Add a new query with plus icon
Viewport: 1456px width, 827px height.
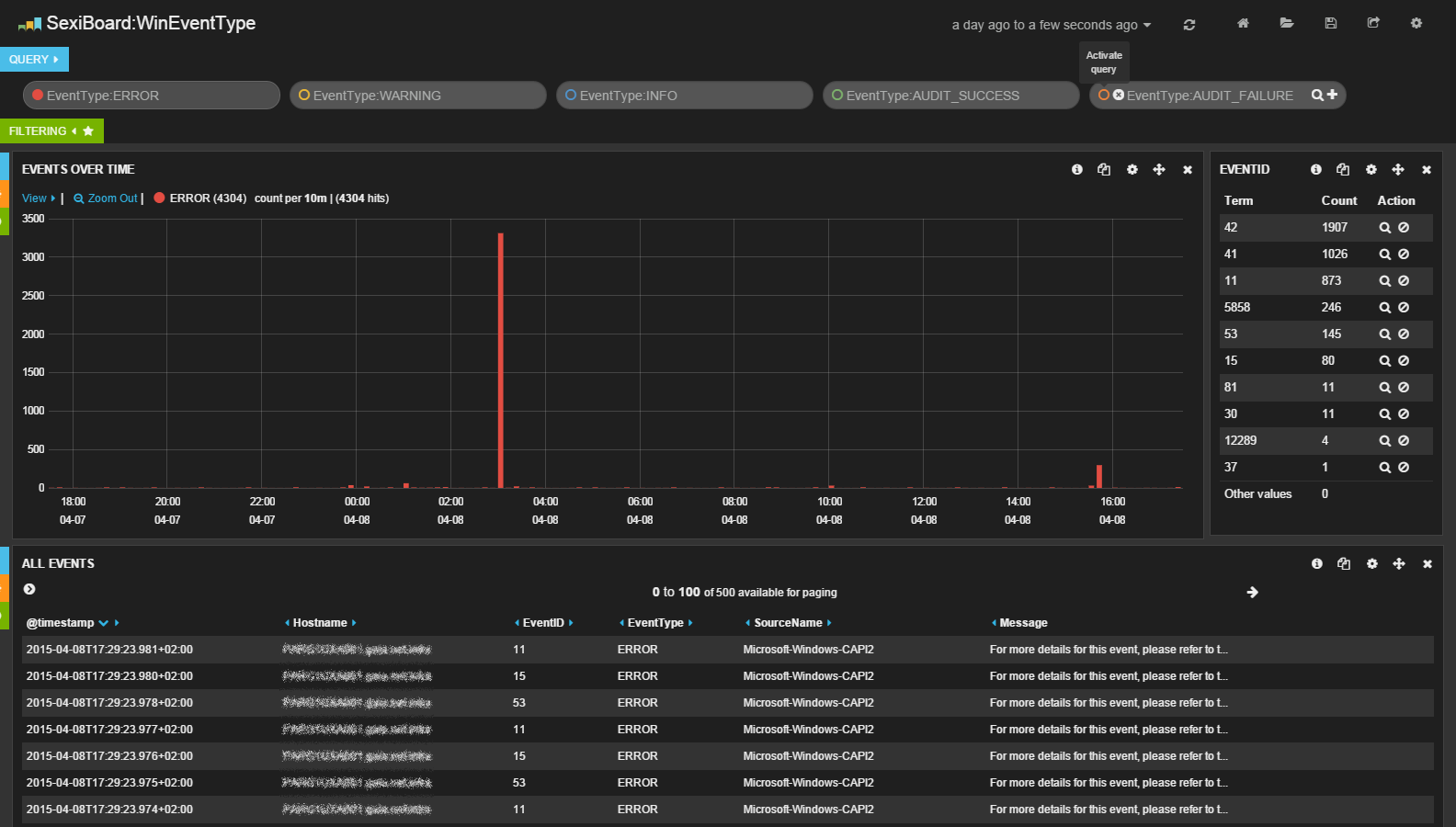click(x=1332, y=95)
